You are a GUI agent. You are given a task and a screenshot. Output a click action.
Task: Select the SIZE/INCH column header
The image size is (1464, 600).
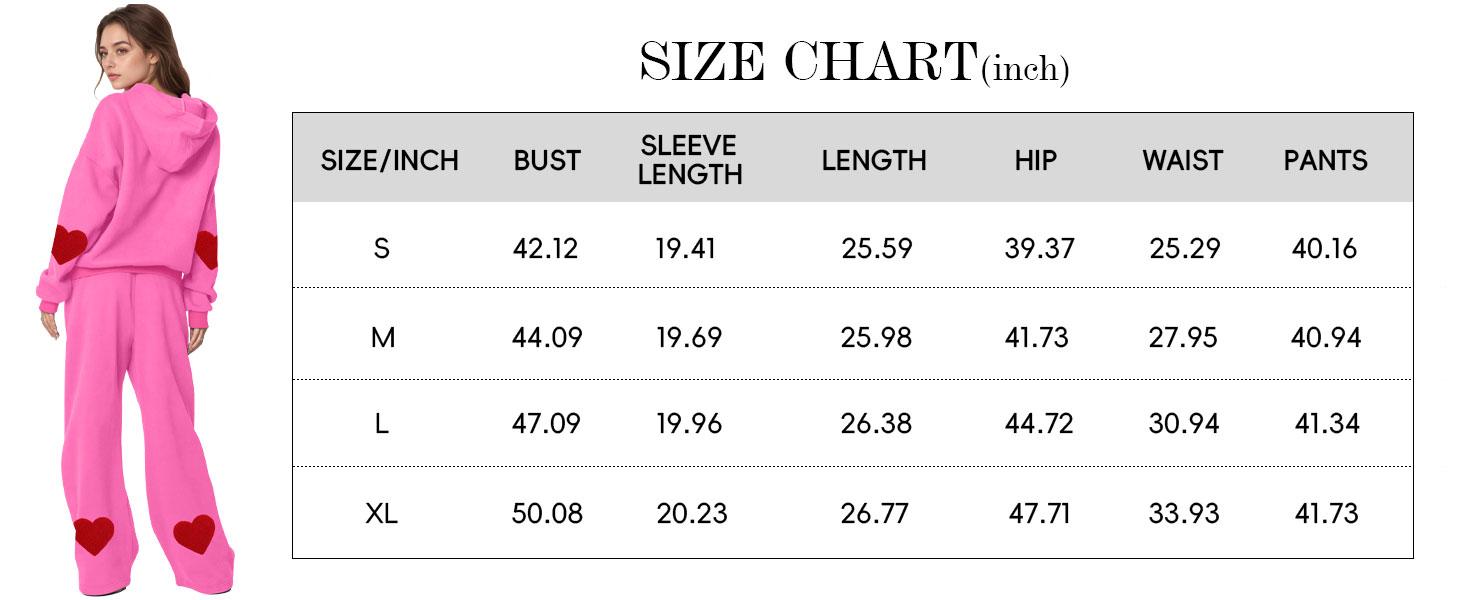point(389,160)
